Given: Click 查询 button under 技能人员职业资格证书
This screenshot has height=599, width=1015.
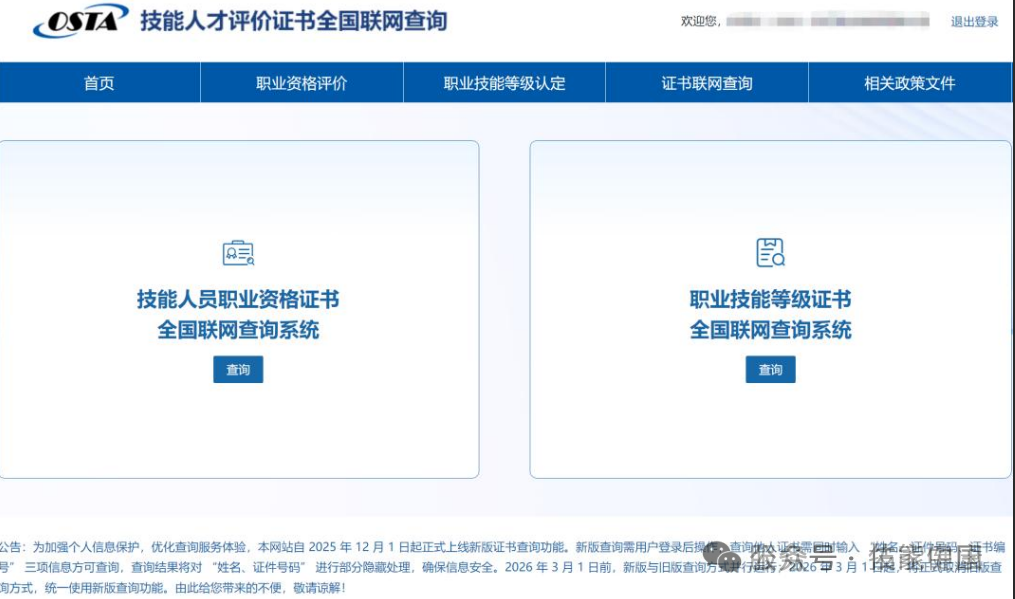Looking at the screenshot, I should (237, 369).
